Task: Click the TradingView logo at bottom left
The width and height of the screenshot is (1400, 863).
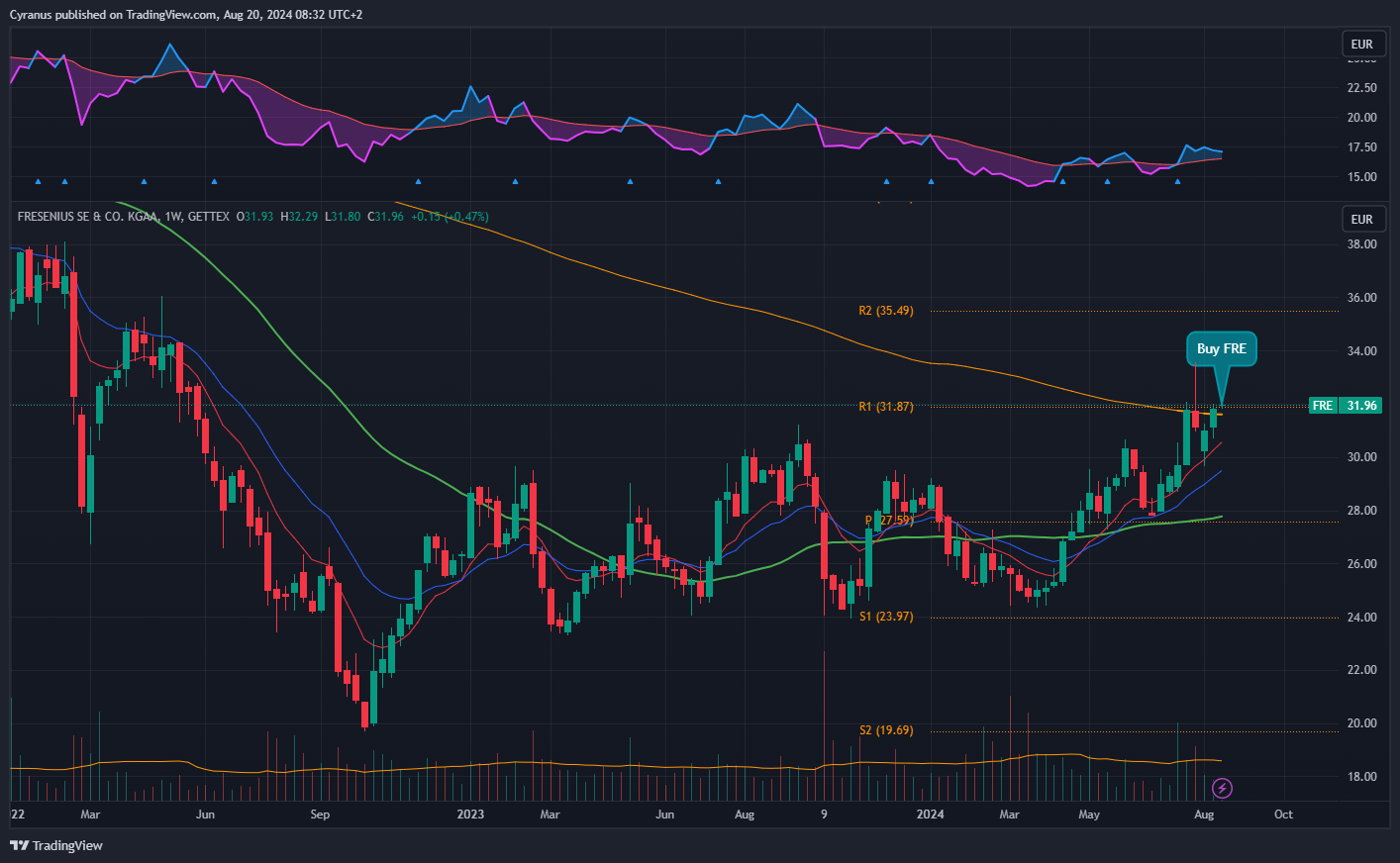Action: 56,845
